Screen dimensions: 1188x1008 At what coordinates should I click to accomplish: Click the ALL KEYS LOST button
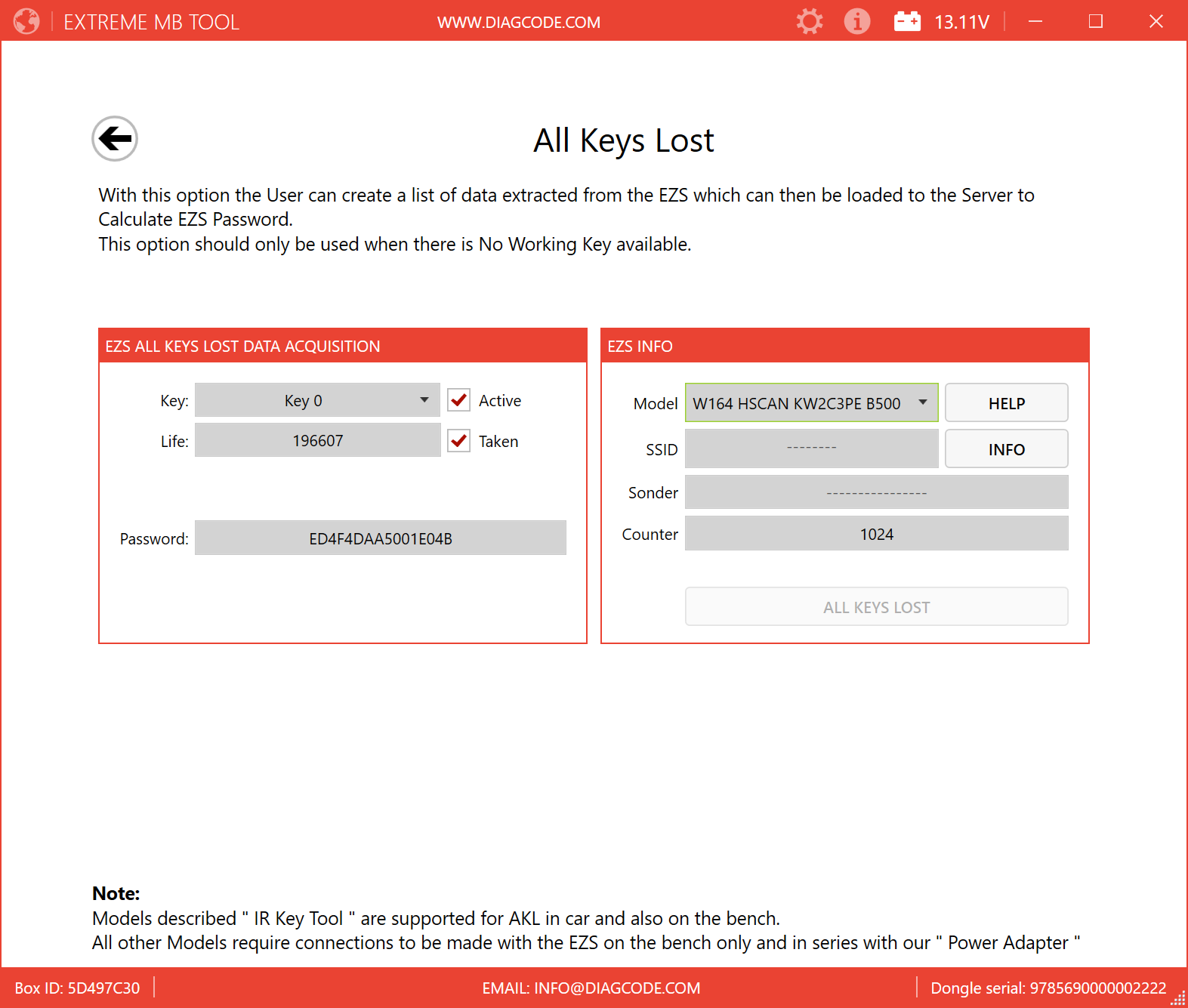click(x=876, y=607)
